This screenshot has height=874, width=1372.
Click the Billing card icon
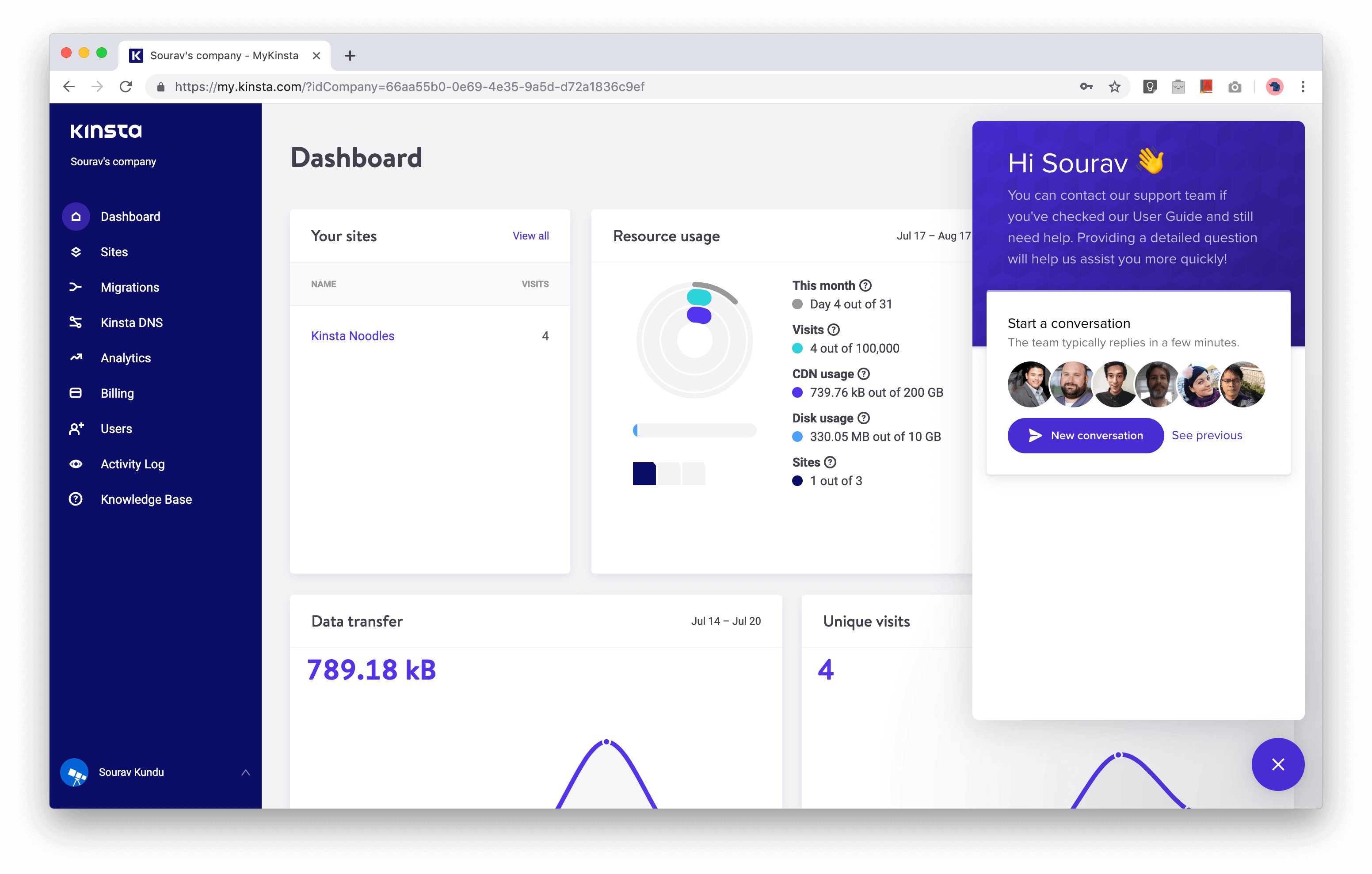(x=76, y=393)
